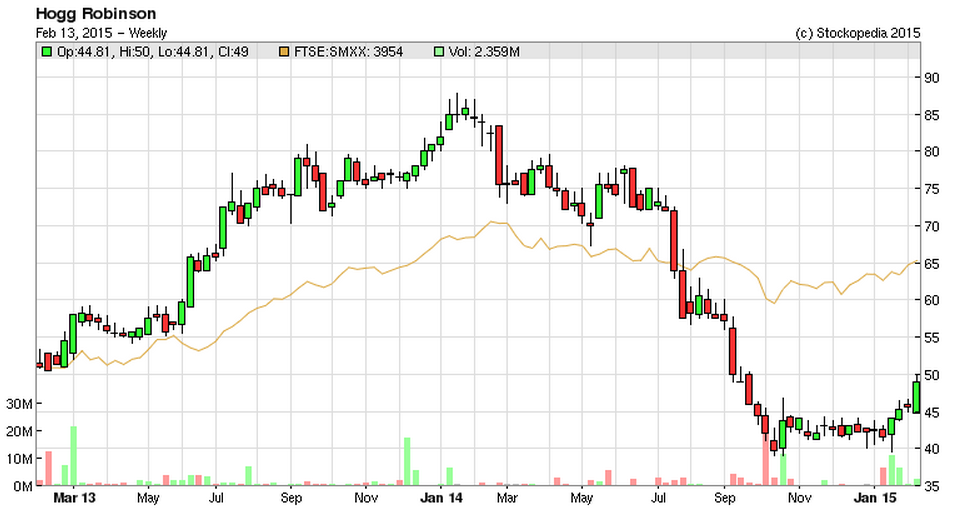The width and height of the screenshot is (954, 526).
Task: Click the '30M' volume axis label
Action: coord(19,404)
